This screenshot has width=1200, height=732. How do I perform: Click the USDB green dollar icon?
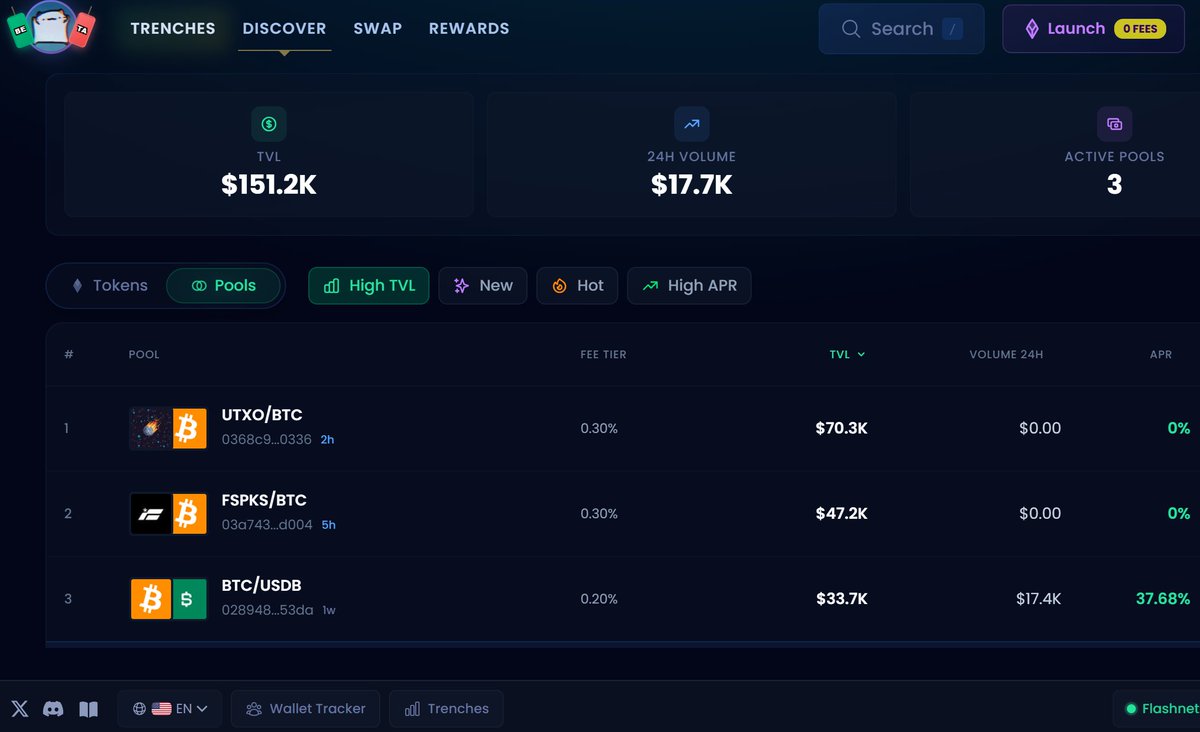tap(189, 599)
